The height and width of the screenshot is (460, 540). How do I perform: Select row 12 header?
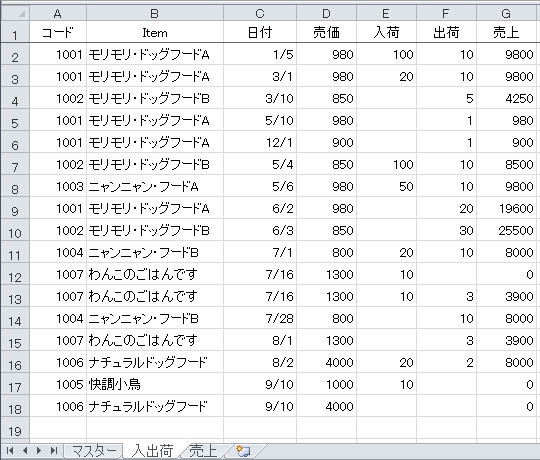[x=15, y=274]
